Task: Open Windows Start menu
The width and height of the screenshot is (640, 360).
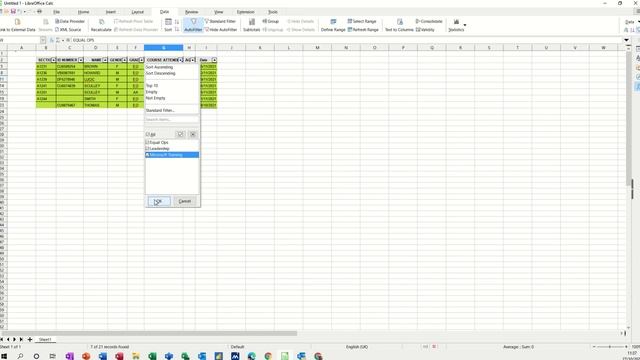Action: (x=4, y=356)
